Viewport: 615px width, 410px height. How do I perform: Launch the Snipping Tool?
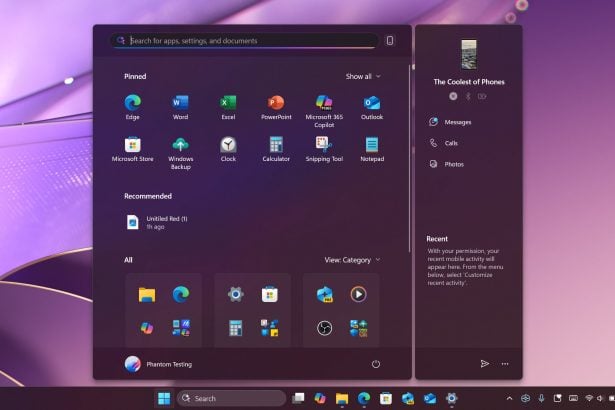click(x=324, y=149)
